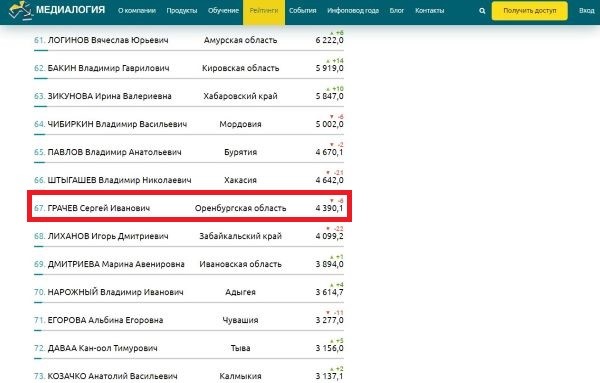Select ЛИХАНОВ Игорь Дмитриевич name
Viewport: 600px width, 383px height.
click(108, 236)
